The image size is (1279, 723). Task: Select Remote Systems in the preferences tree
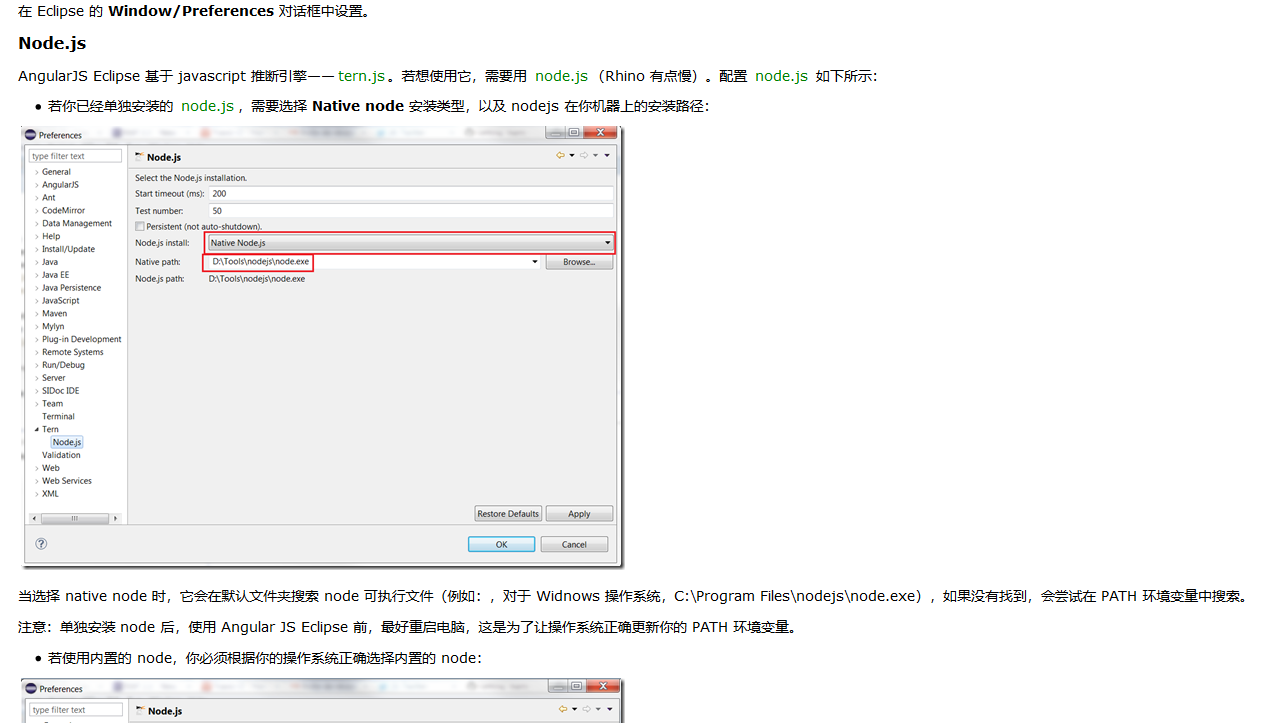pyautogui.click(x=73, y=353)
